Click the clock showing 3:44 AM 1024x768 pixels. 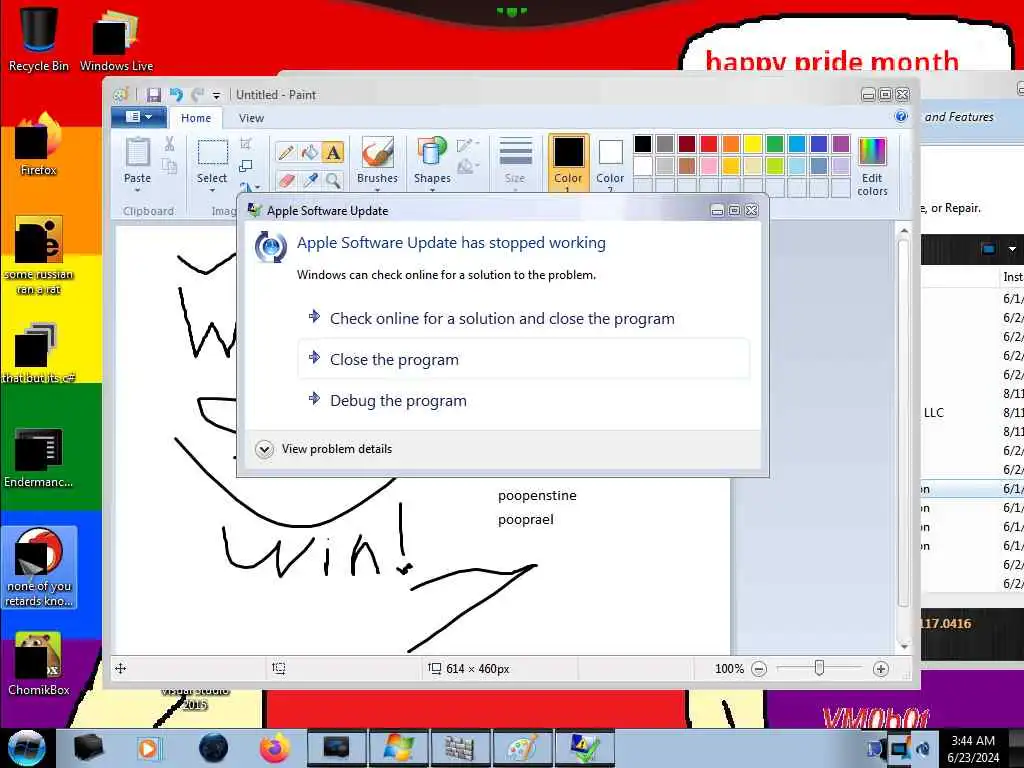973,741
